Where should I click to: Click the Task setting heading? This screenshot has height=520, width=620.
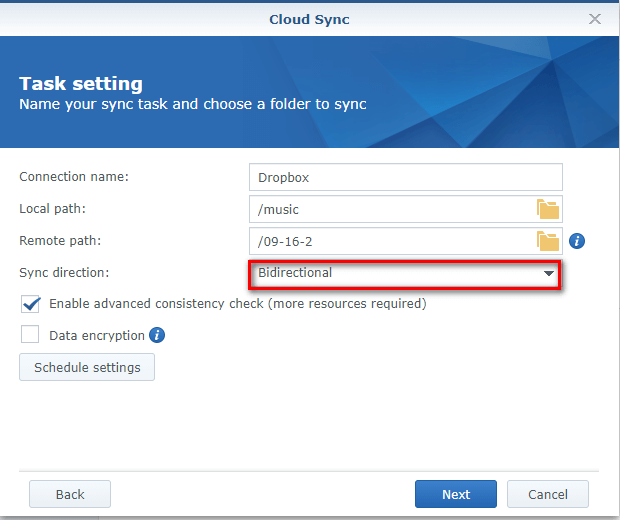coord(81,84)
